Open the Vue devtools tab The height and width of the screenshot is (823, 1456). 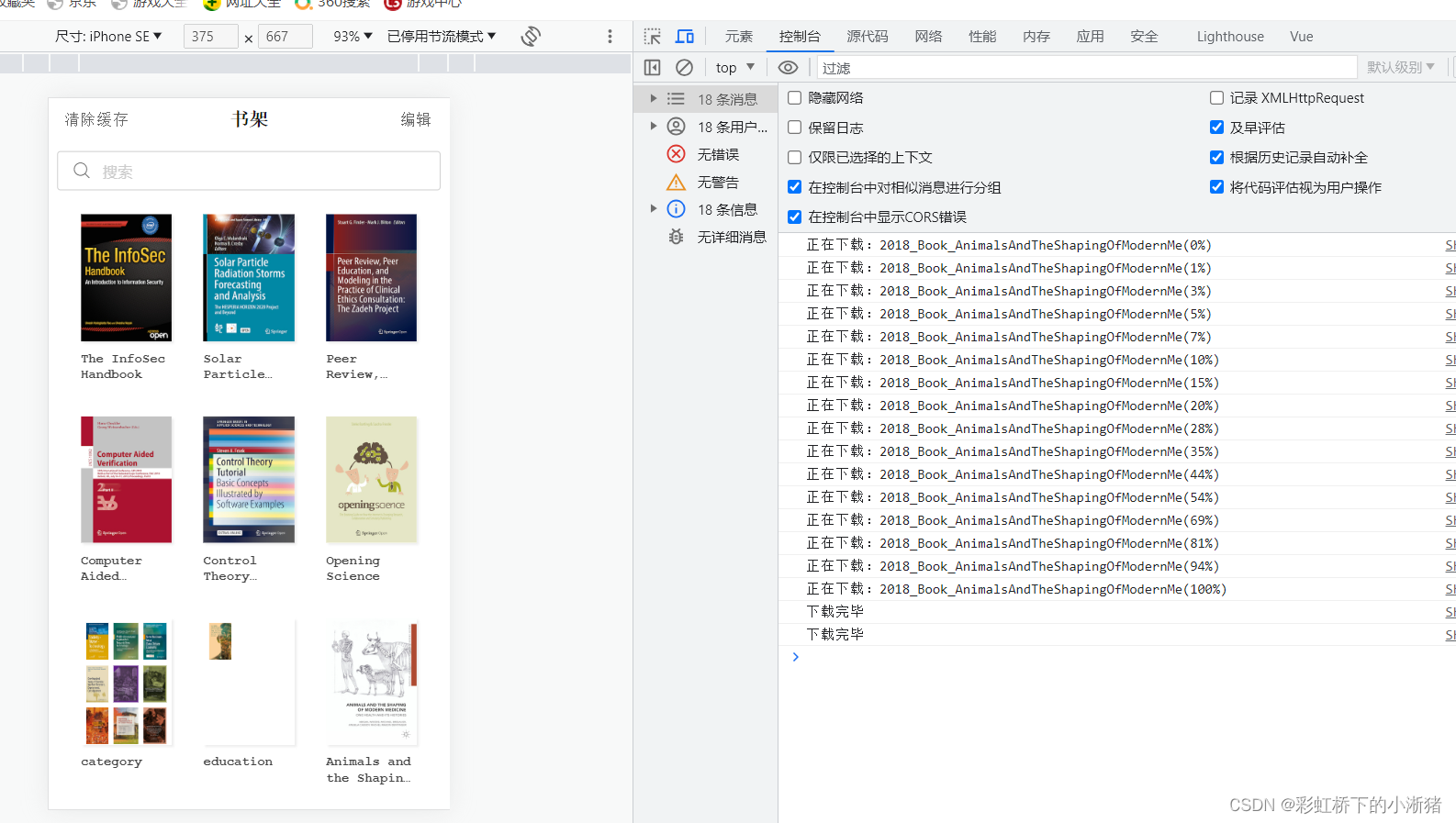[x=1301, y=37]
